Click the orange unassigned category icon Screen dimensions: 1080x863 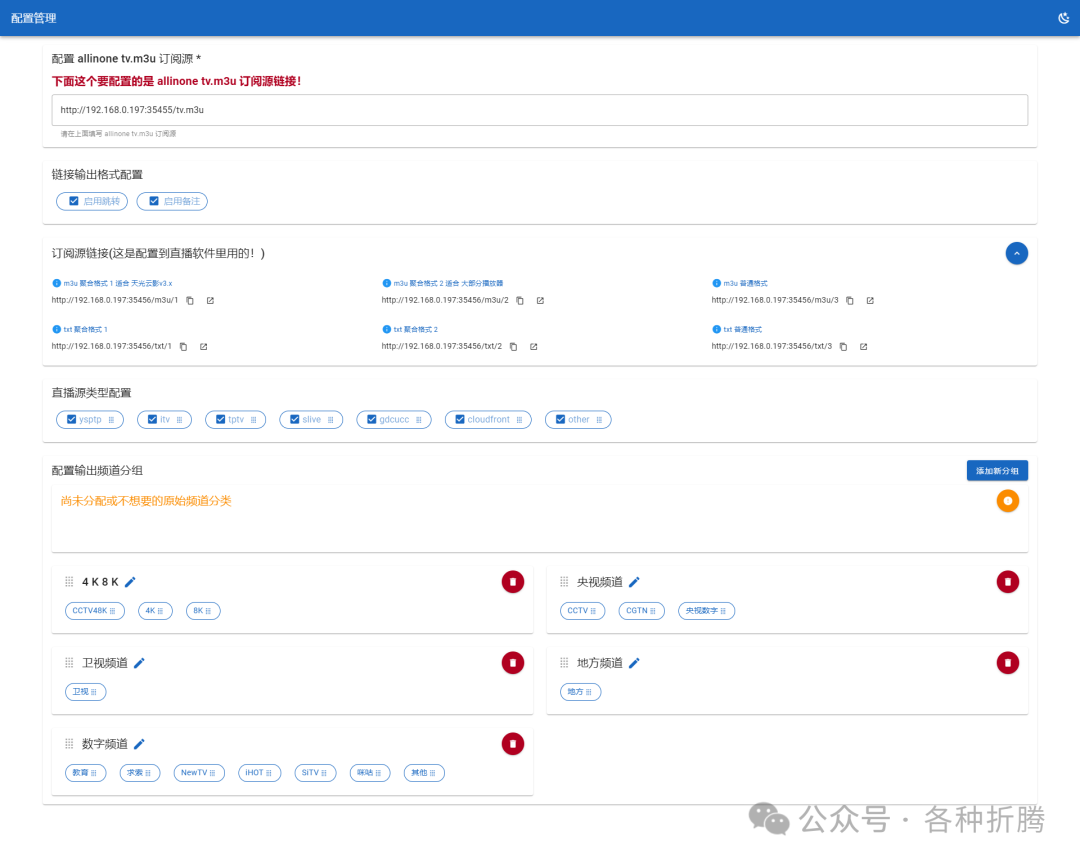pos(1007,501)
